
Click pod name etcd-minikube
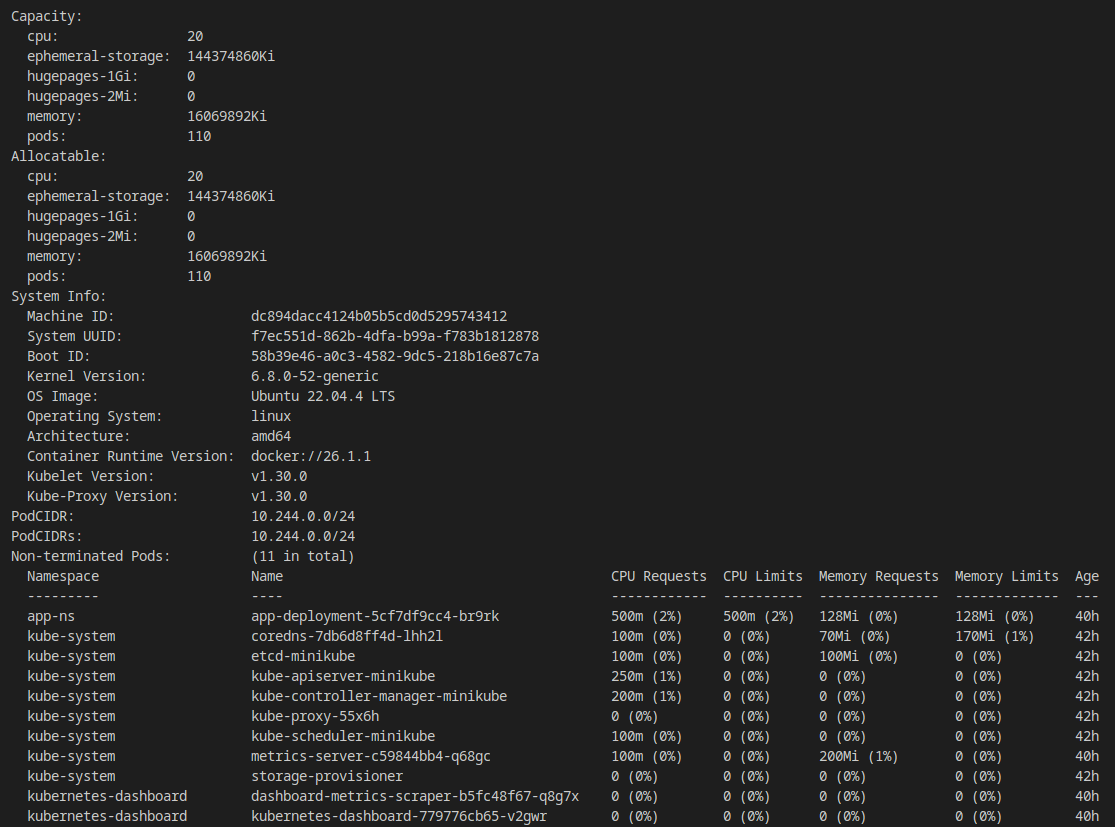click(x=303, y=656)
